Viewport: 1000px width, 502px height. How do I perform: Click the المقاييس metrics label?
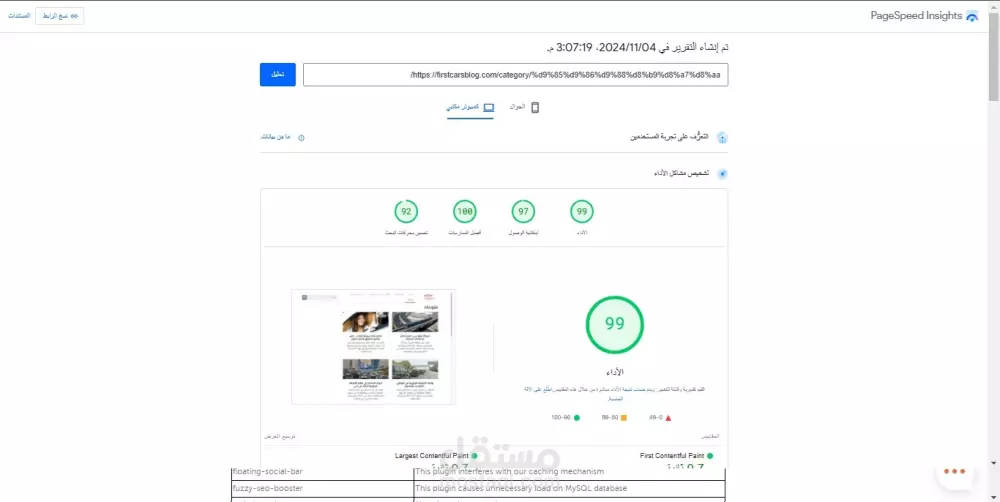click(710, 437)
